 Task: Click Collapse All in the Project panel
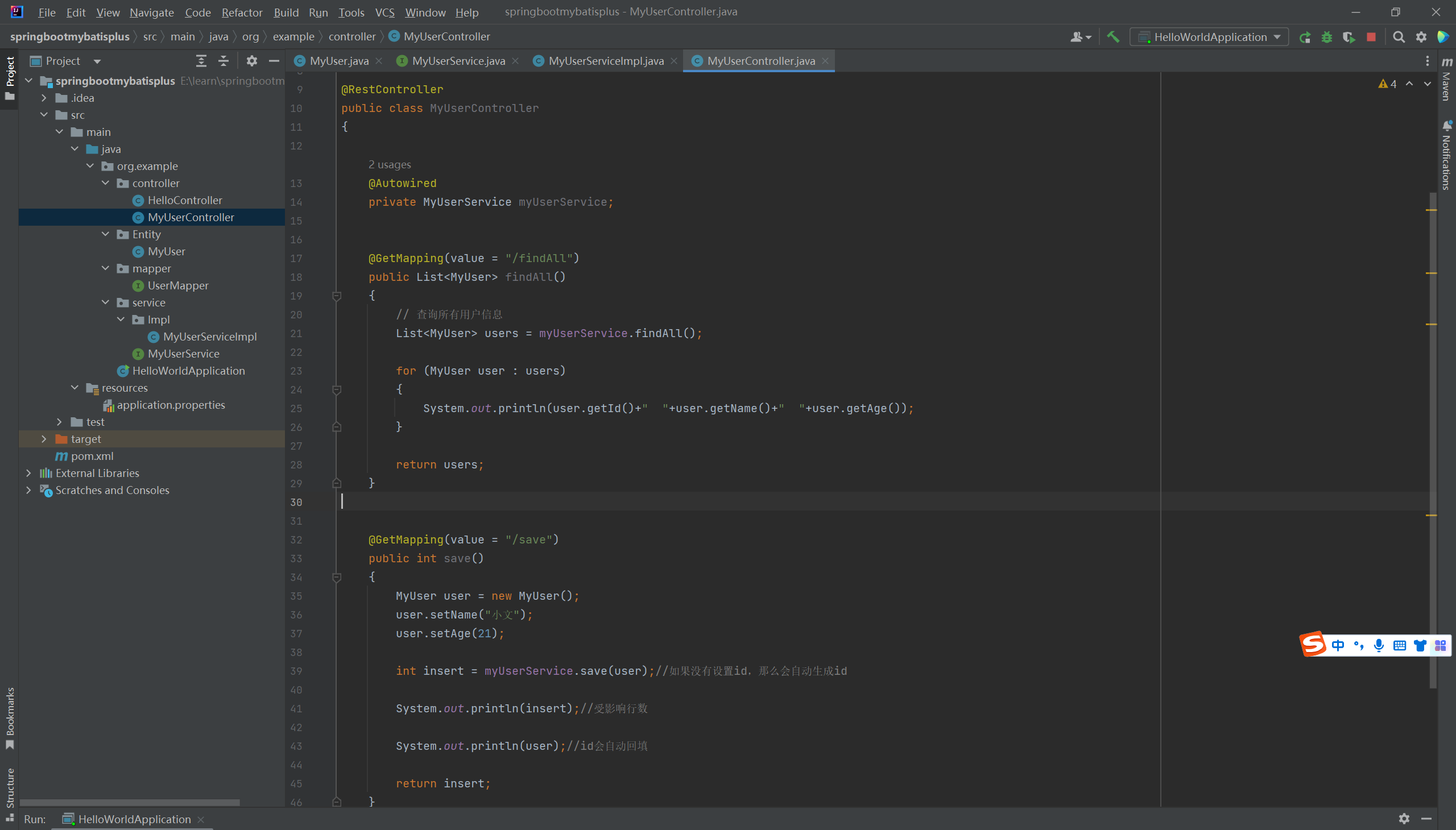tap(224, 61)
